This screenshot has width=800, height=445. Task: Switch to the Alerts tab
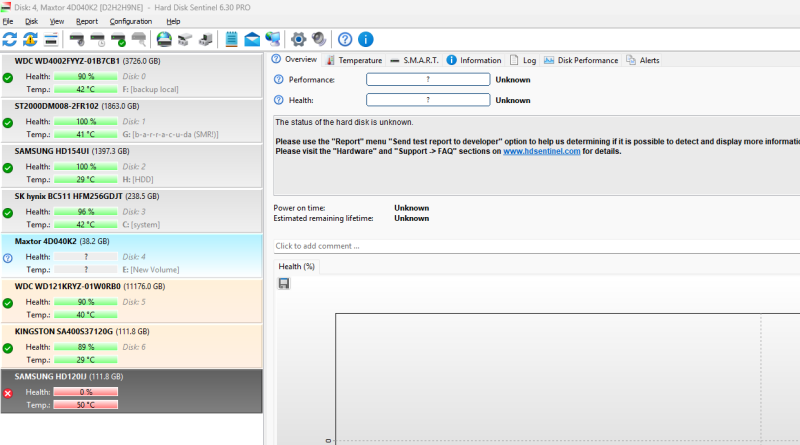(x=643, y=60)
